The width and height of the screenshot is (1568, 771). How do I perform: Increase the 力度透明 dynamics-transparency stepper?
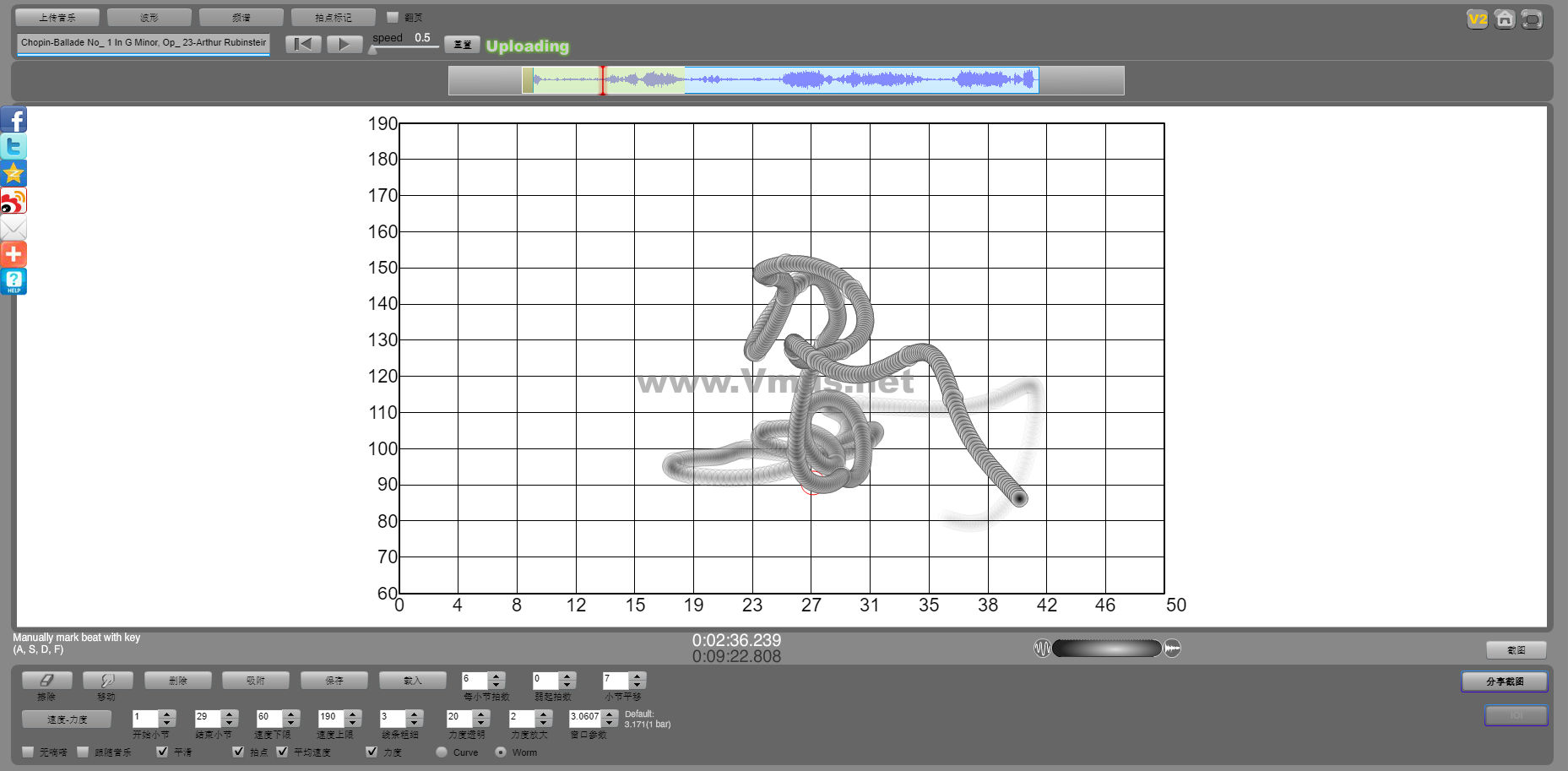click(x=481, y=714)
